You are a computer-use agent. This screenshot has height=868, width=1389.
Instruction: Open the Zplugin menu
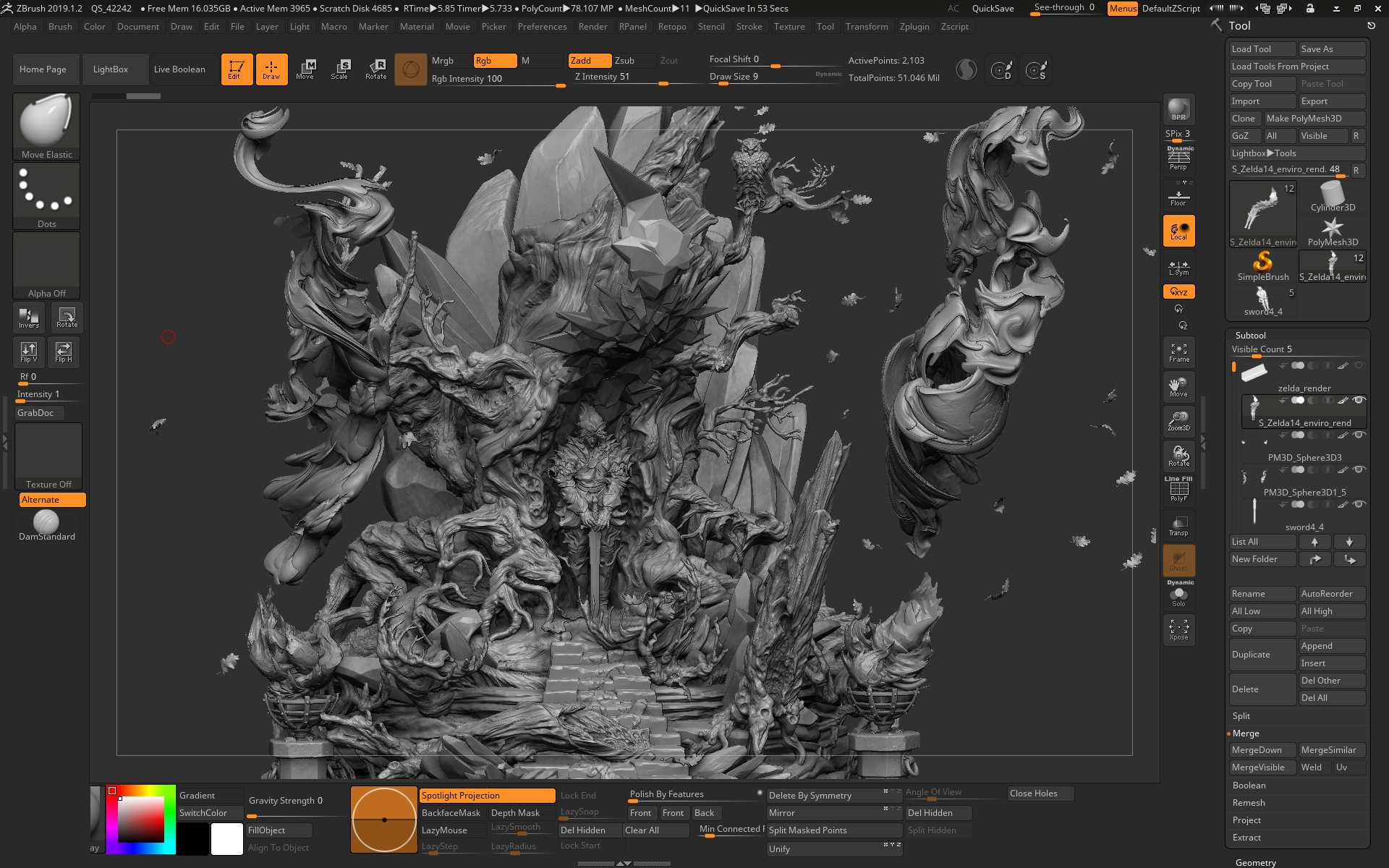click(x=914, y=26)
